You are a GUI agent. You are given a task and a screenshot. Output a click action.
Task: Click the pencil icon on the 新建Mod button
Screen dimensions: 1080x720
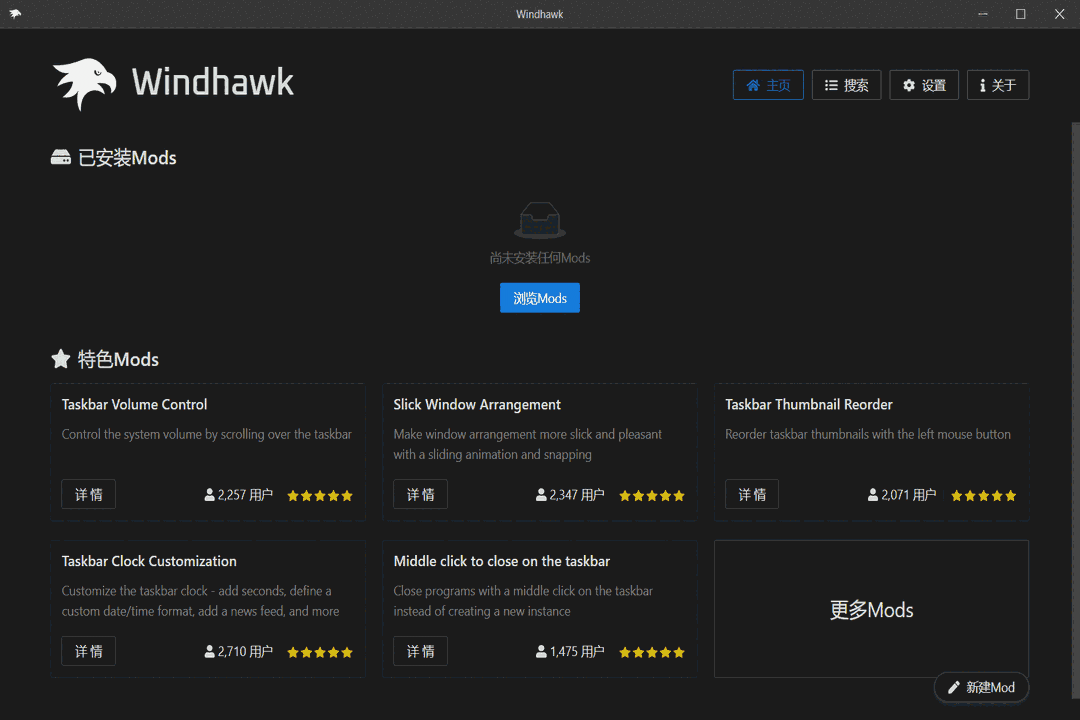956,687
